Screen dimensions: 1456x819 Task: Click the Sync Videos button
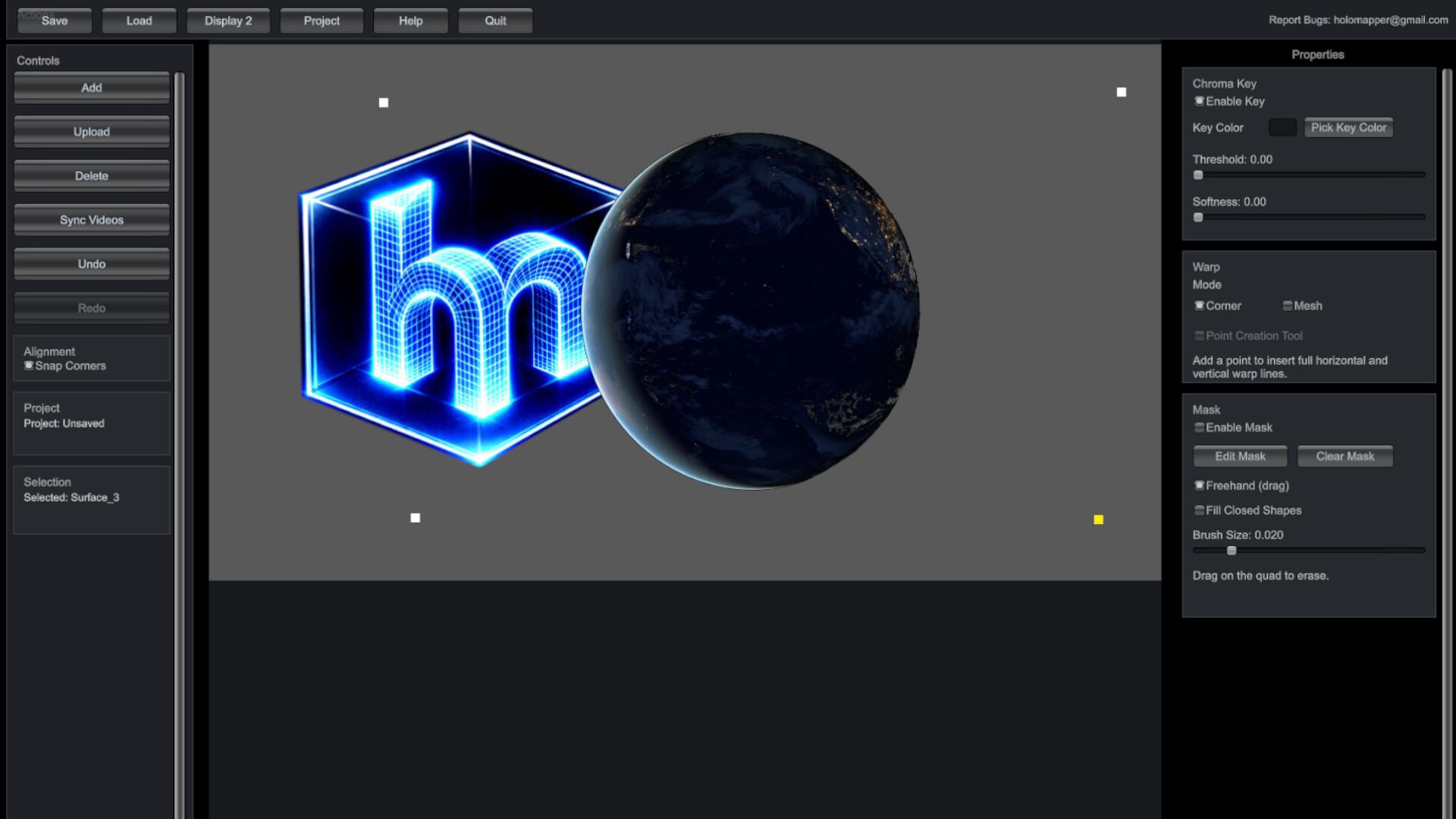point(92,220)
